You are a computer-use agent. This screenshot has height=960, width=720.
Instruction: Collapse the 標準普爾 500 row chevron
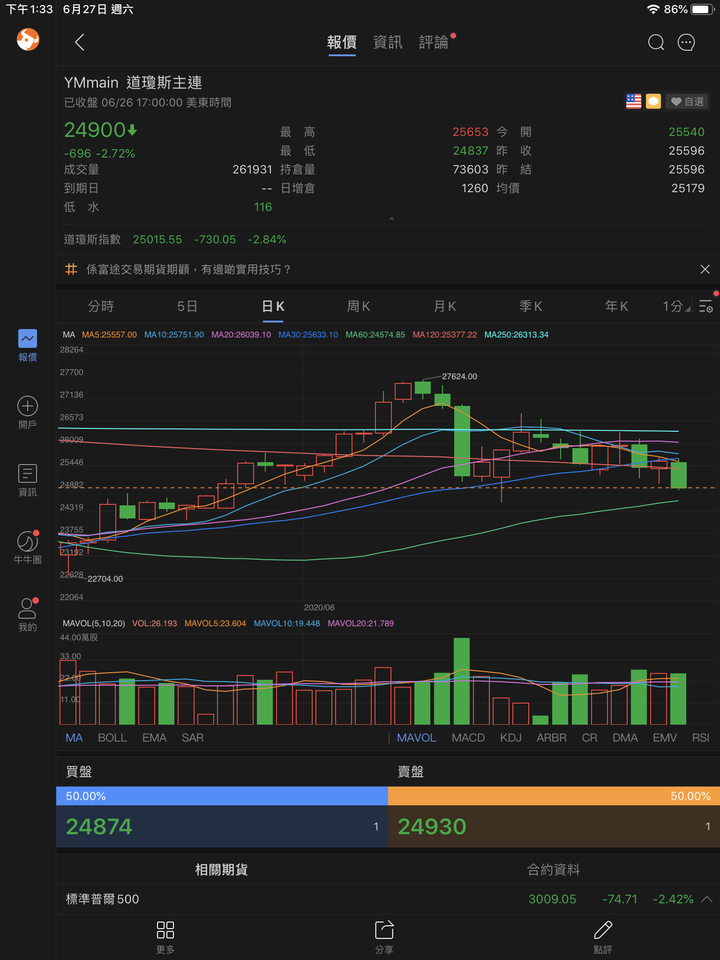707,899
